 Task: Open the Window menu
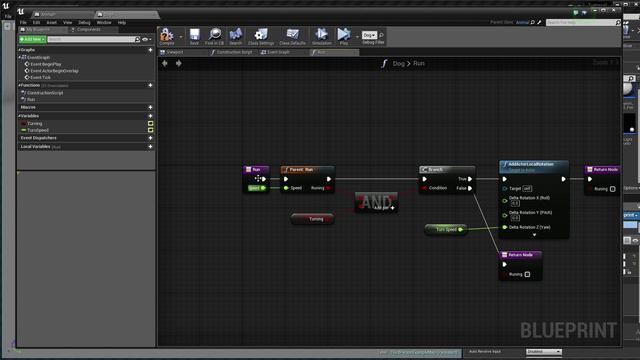point(104,22)
